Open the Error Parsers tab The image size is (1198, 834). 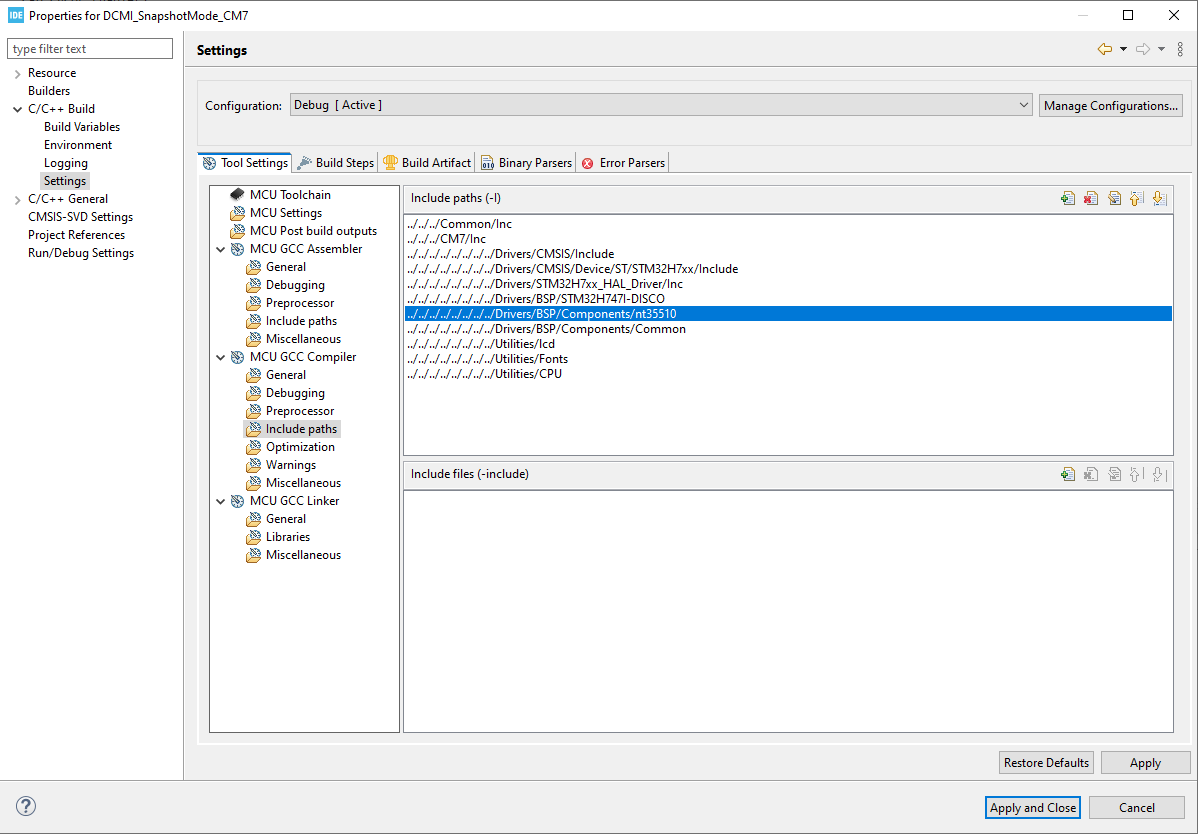[x=623, y=162]
